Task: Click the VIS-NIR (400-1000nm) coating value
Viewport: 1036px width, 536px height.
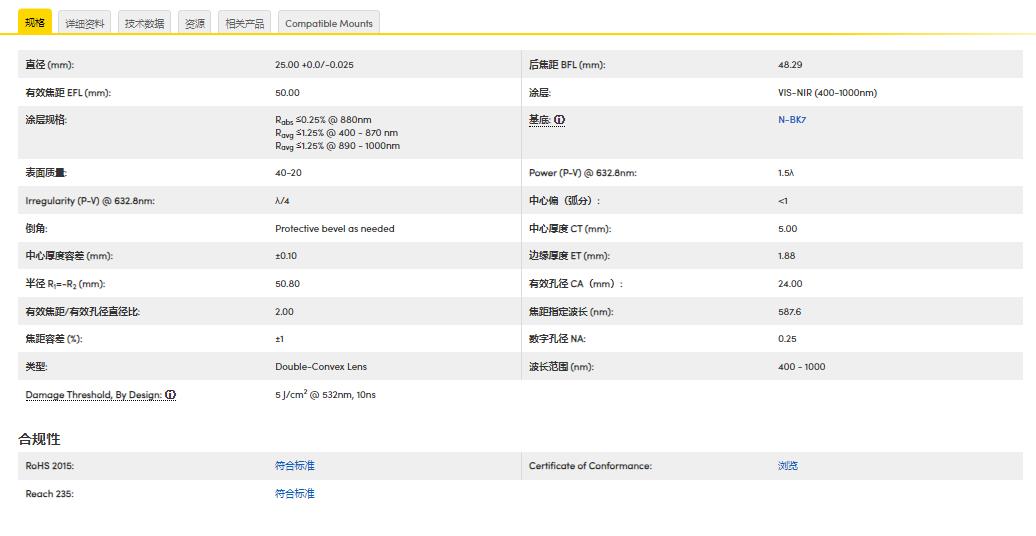Action: click(826, 93)
